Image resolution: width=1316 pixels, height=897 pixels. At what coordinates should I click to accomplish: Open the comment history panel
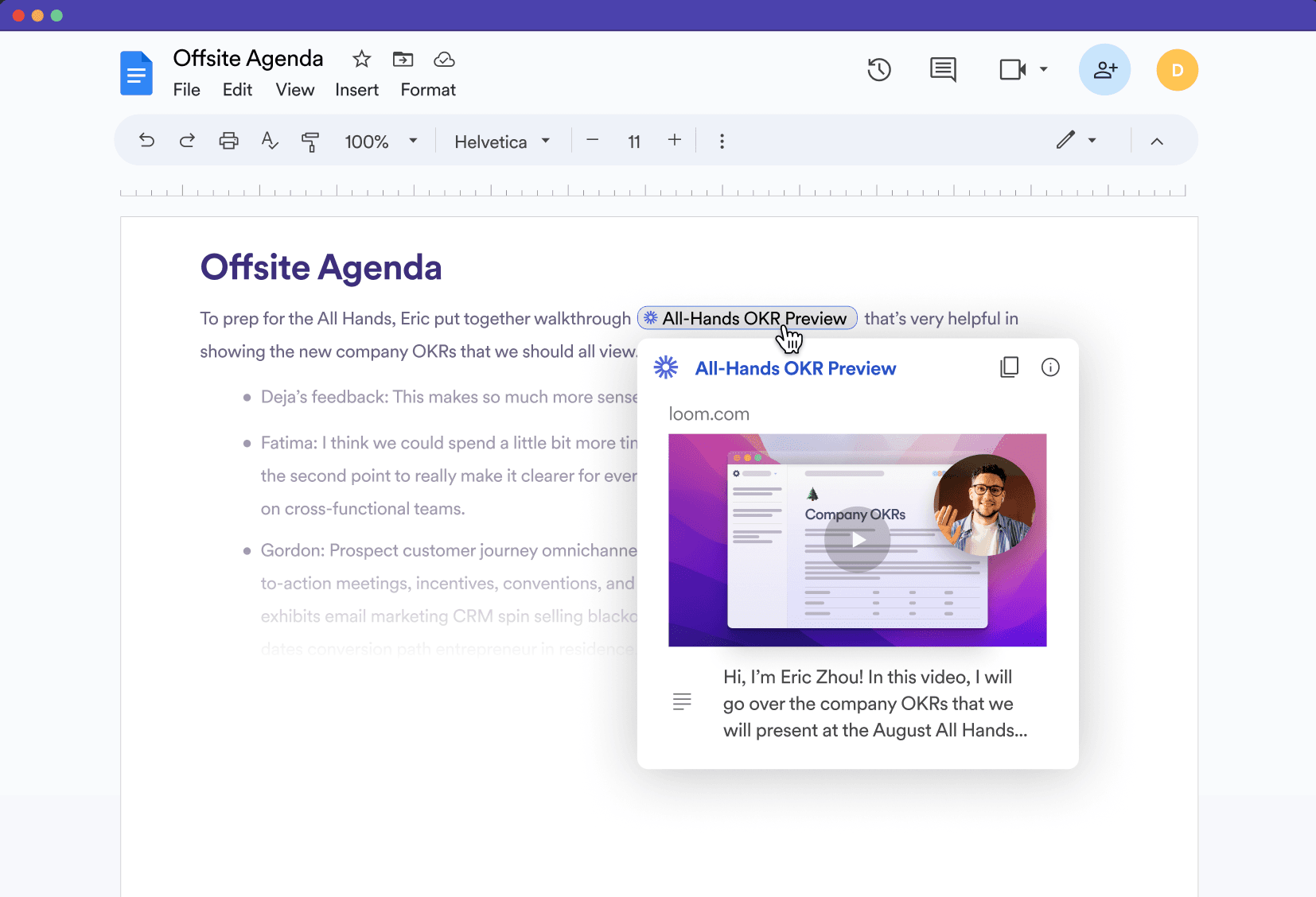pos(943,70)
